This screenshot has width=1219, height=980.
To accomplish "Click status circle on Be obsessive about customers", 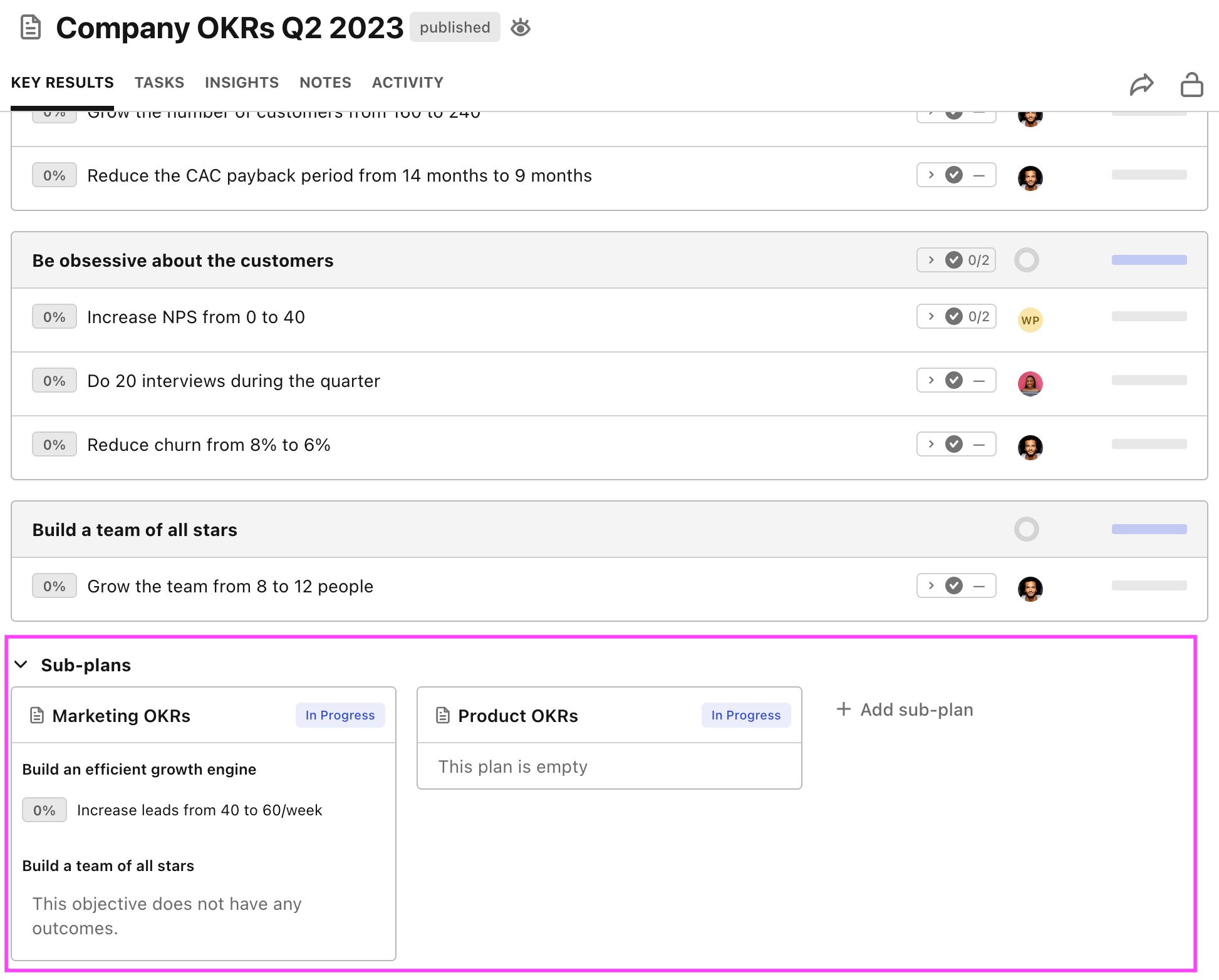I will pyautogui.click(x=1026, y=260).
